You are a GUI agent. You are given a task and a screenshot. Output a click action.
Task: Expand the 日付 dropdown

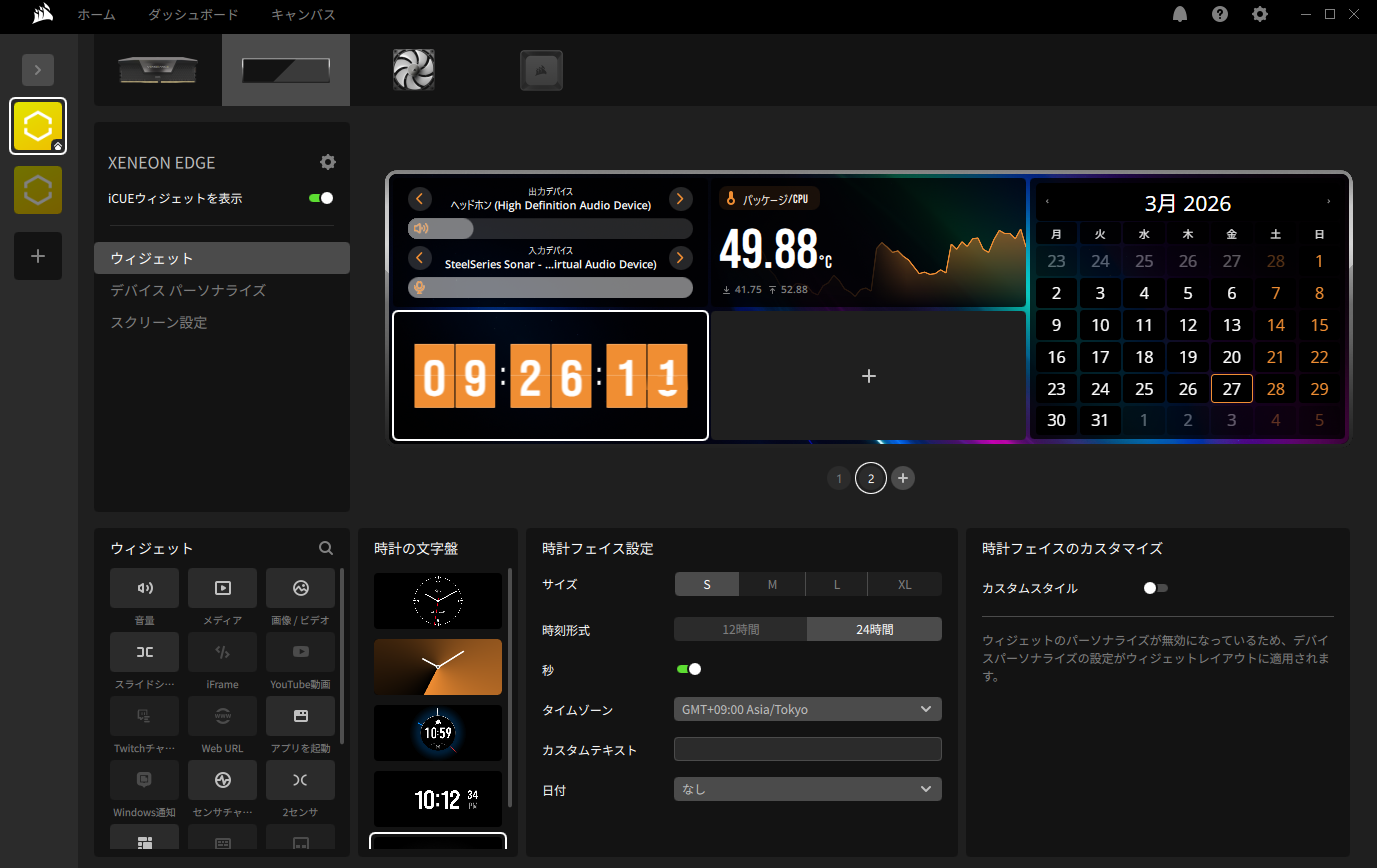click(x=807, y=789)
